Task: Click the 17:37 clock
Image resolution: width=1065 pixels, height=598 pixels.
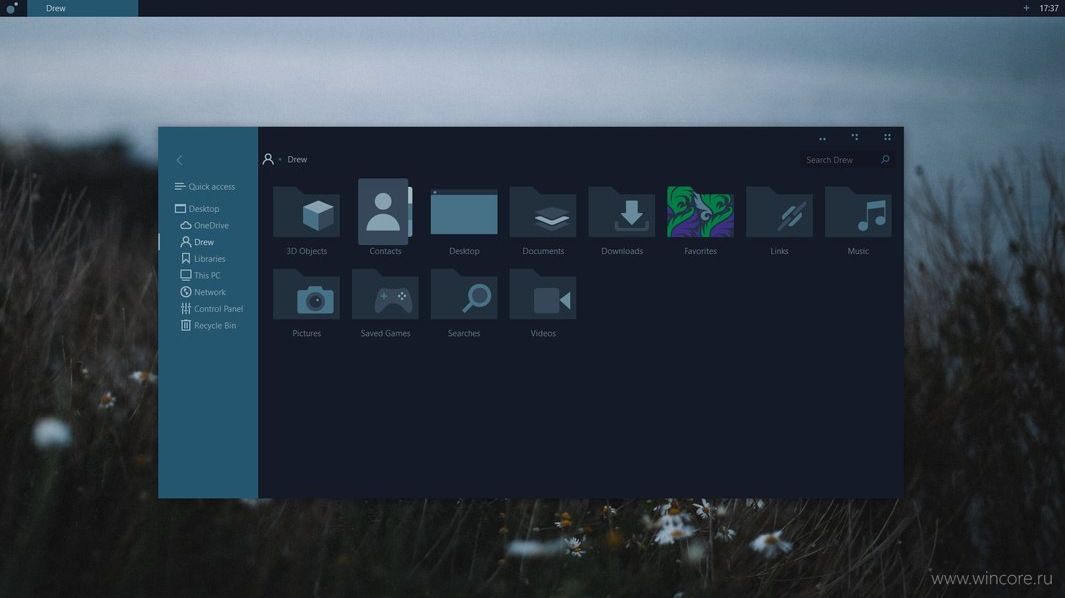Action: click(1049, 8)
